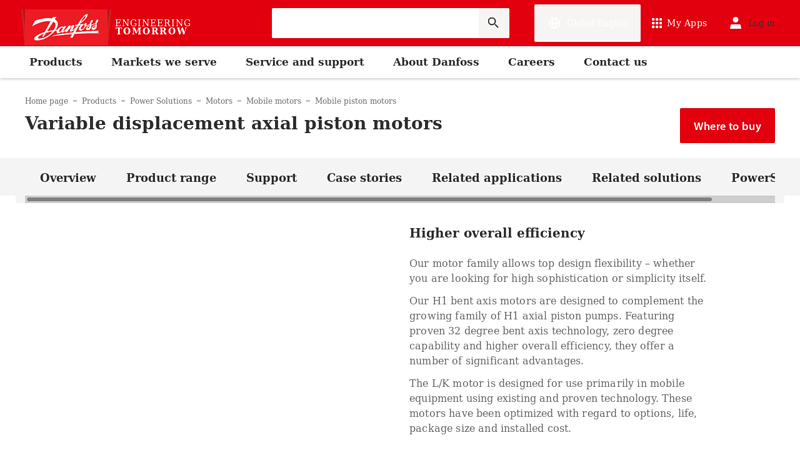Open the Products menu
The height and width of the screenshot is (450, 800).
point(56,62)
